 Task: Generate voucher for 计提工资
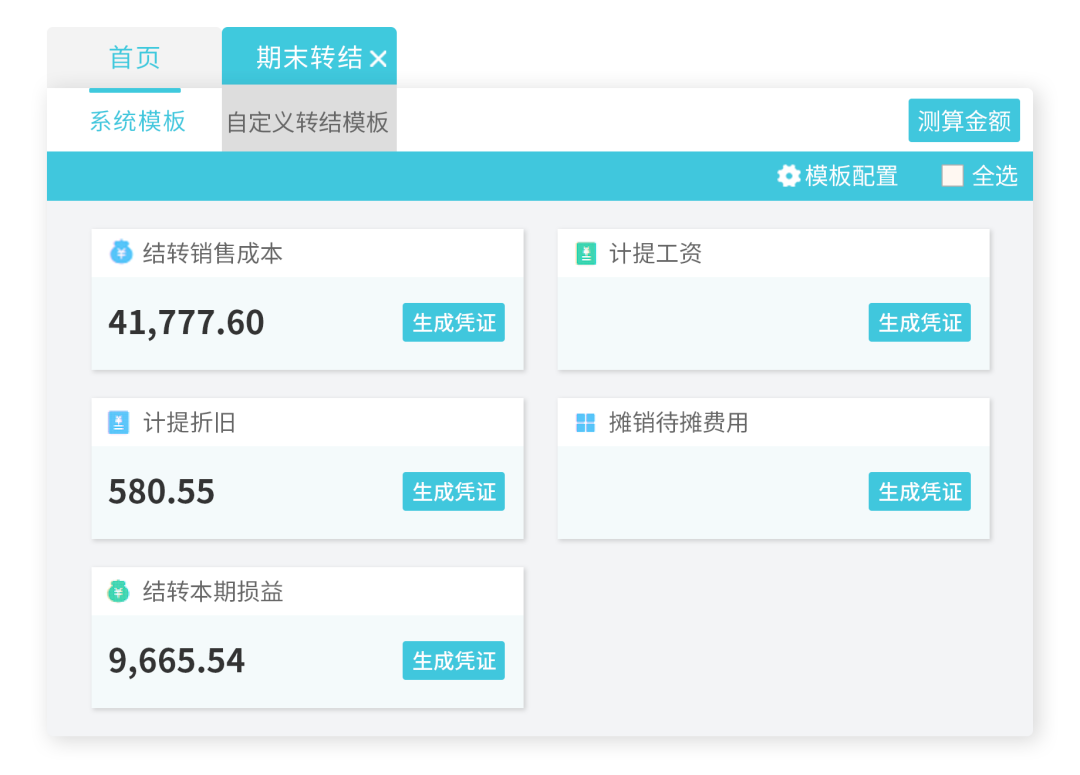pos(920,322)
